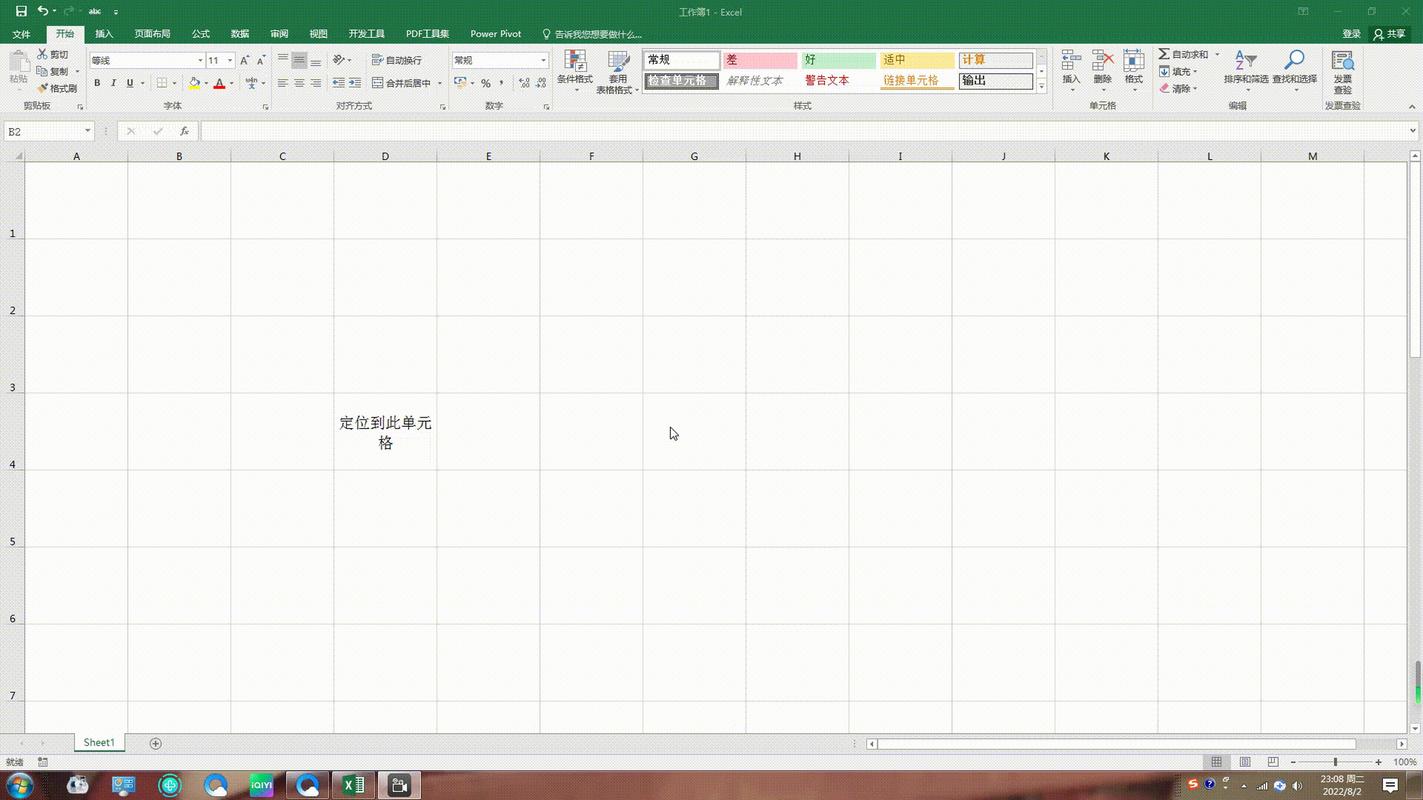Viewport: 1423px width, 800px height.
Task: Open the PDF工具集 ribbon tab
Action: click(x=426, y=33)
